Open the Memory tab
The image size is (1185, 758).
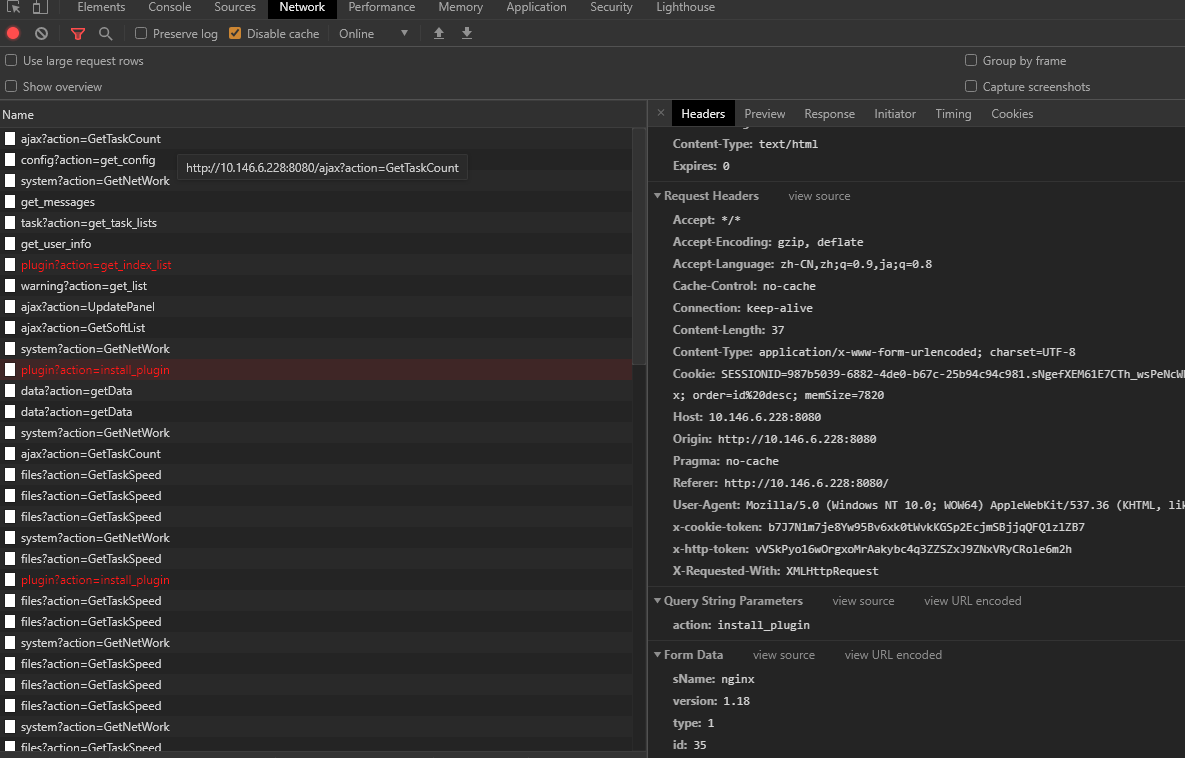click(x=460, y=7)
